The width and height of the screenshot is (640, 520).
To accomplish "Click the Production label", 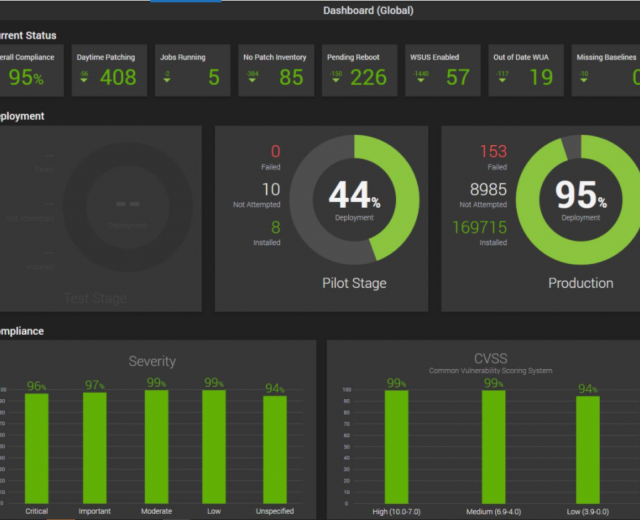I will [x=580, y=283].
